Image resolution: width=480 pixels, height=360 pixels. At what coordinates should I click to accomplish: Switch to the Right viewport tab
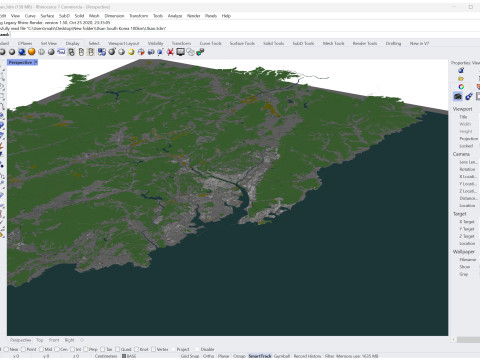pyautogui.click(x=69, y=340)
